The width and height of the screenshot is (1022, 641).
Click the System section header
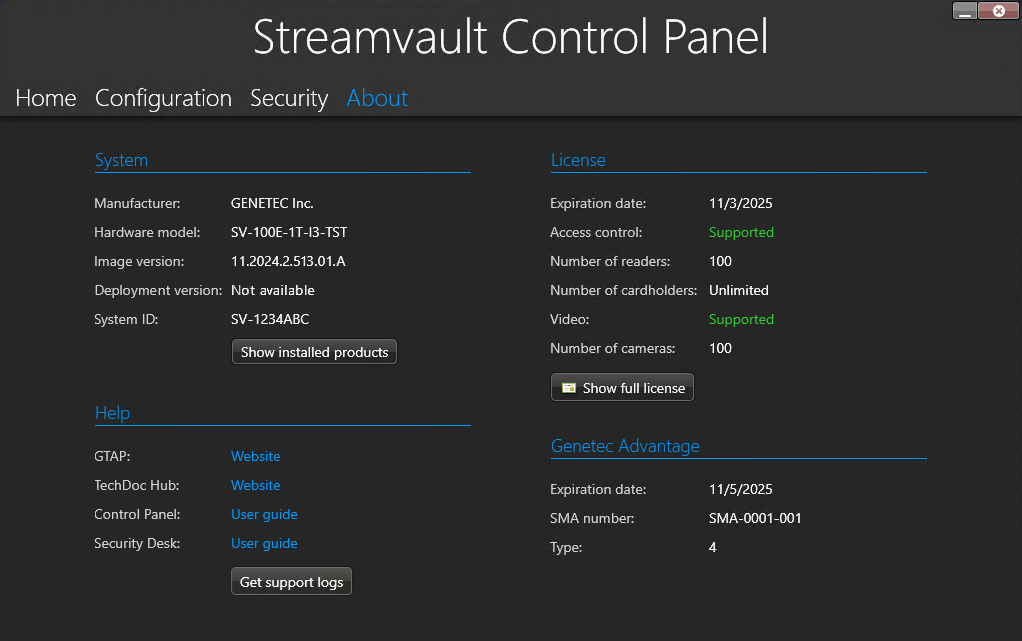[121, 160]
